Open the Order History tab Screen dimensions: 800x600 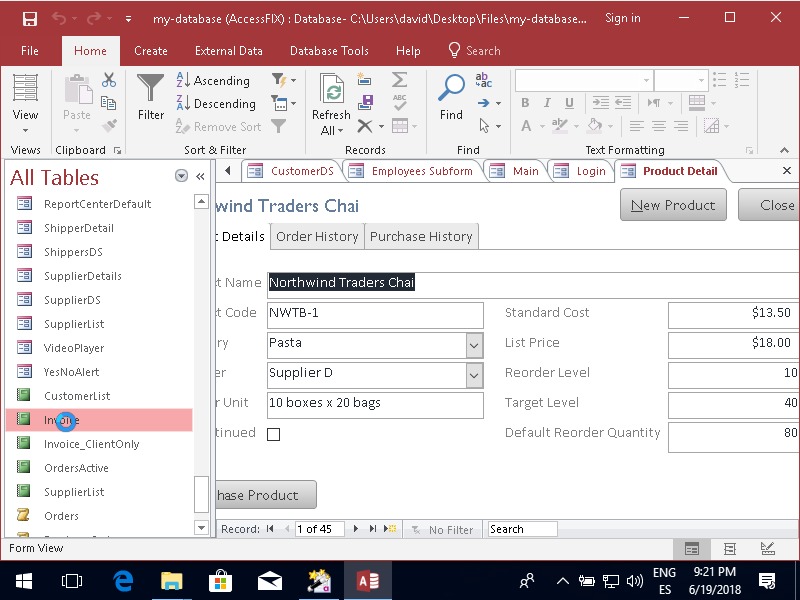click(x=317, y=237)
